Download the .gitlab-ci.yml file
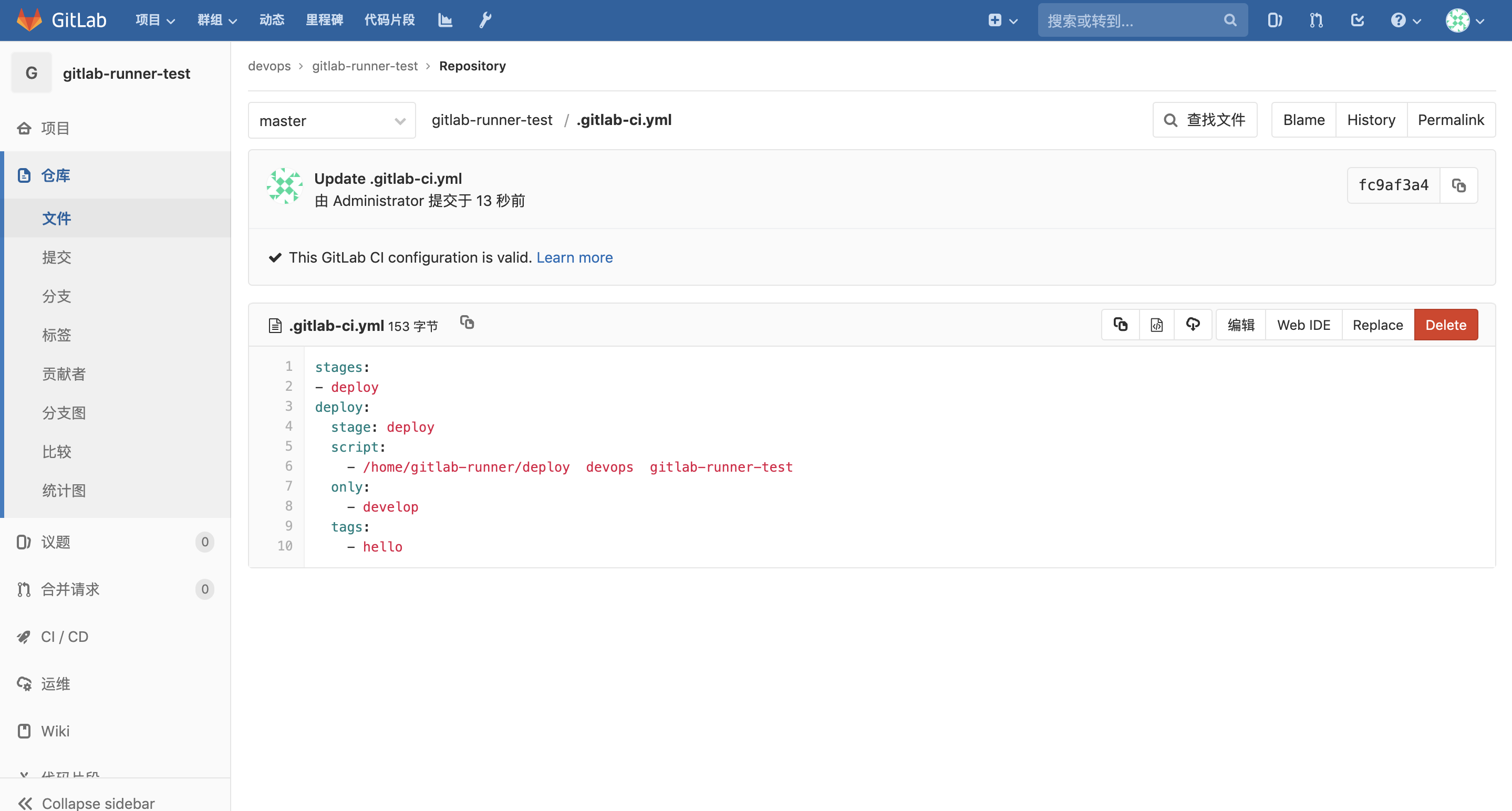1512x811 pixels. 1193,325
